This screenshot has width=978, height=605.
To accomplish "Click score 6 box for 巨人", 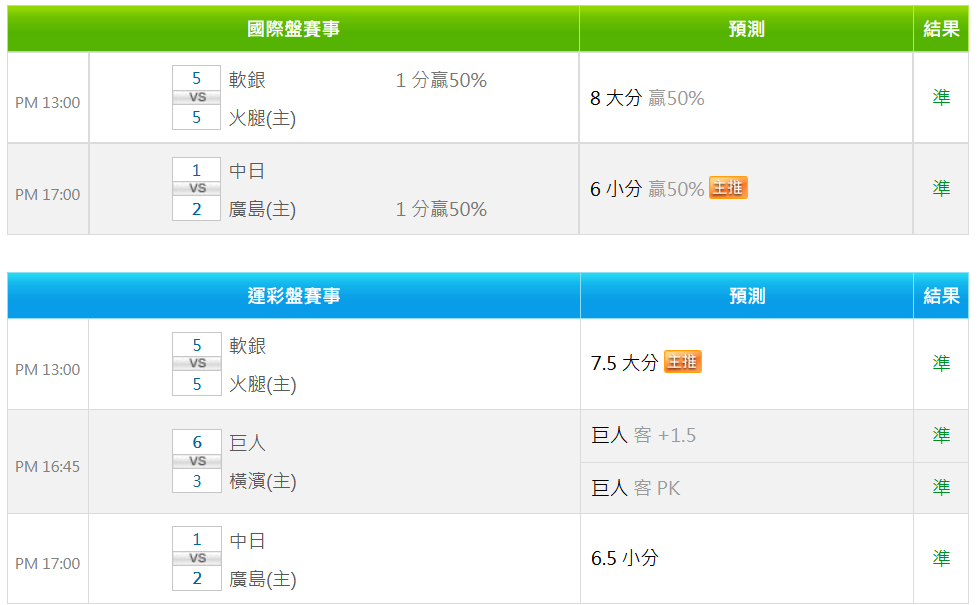I will pyautogui.click(x=197, y=442).
